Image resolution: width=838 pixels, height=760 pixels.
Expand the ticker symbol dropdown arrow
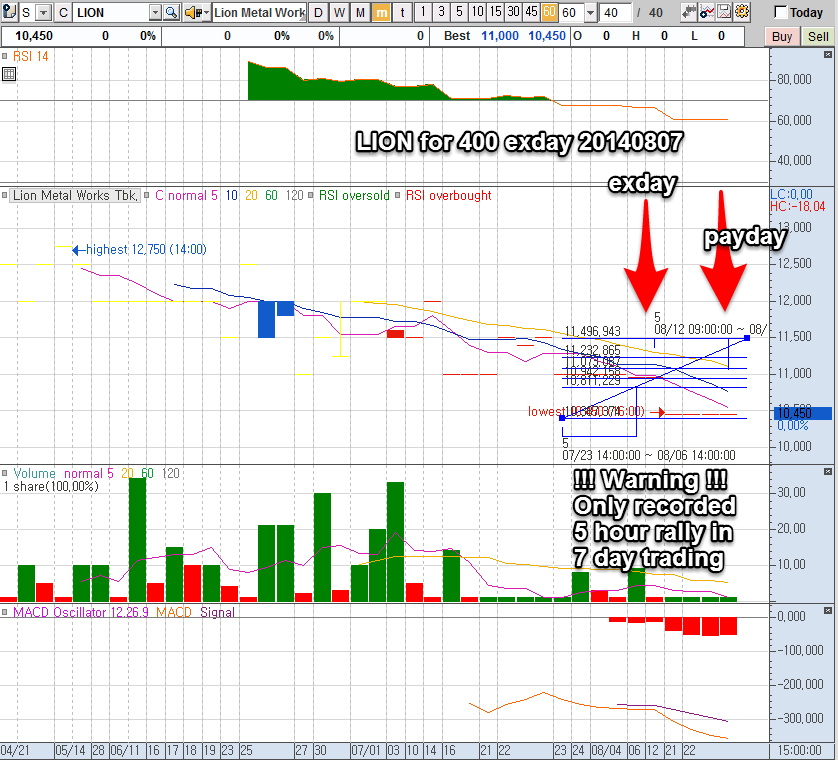tap(155, 12)
